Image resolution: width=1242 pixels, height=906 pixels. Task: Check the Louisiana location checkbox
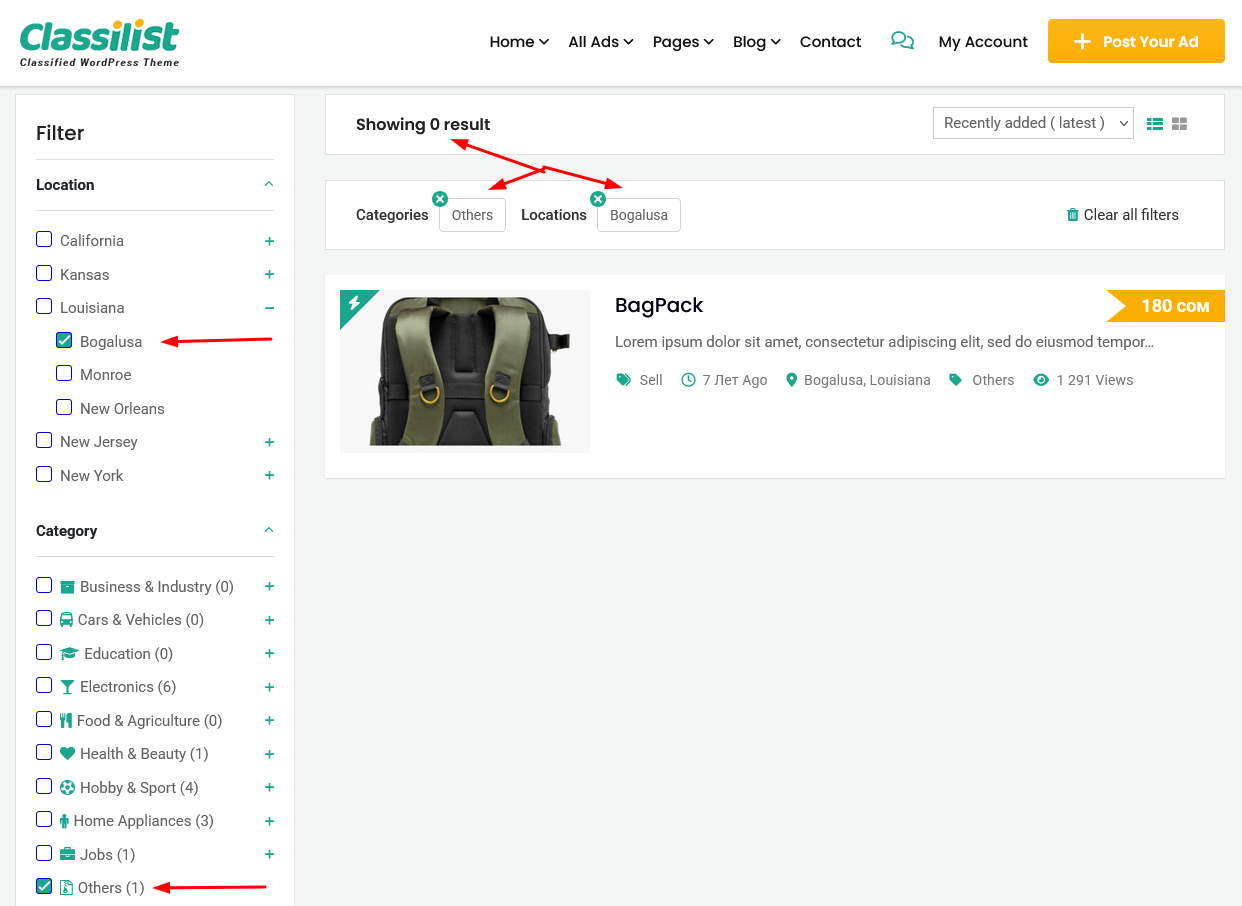44,306
